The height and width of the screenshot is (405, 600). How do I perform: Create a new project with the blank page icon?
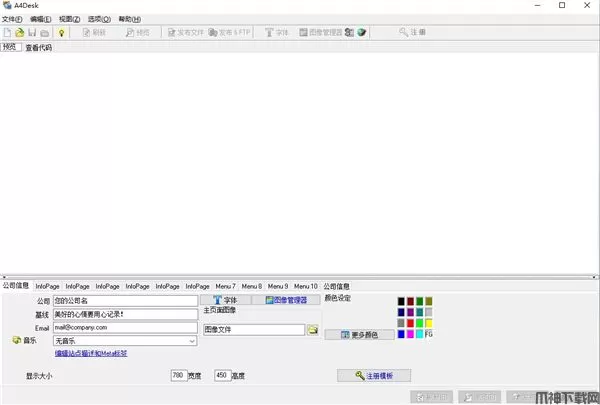7,33
